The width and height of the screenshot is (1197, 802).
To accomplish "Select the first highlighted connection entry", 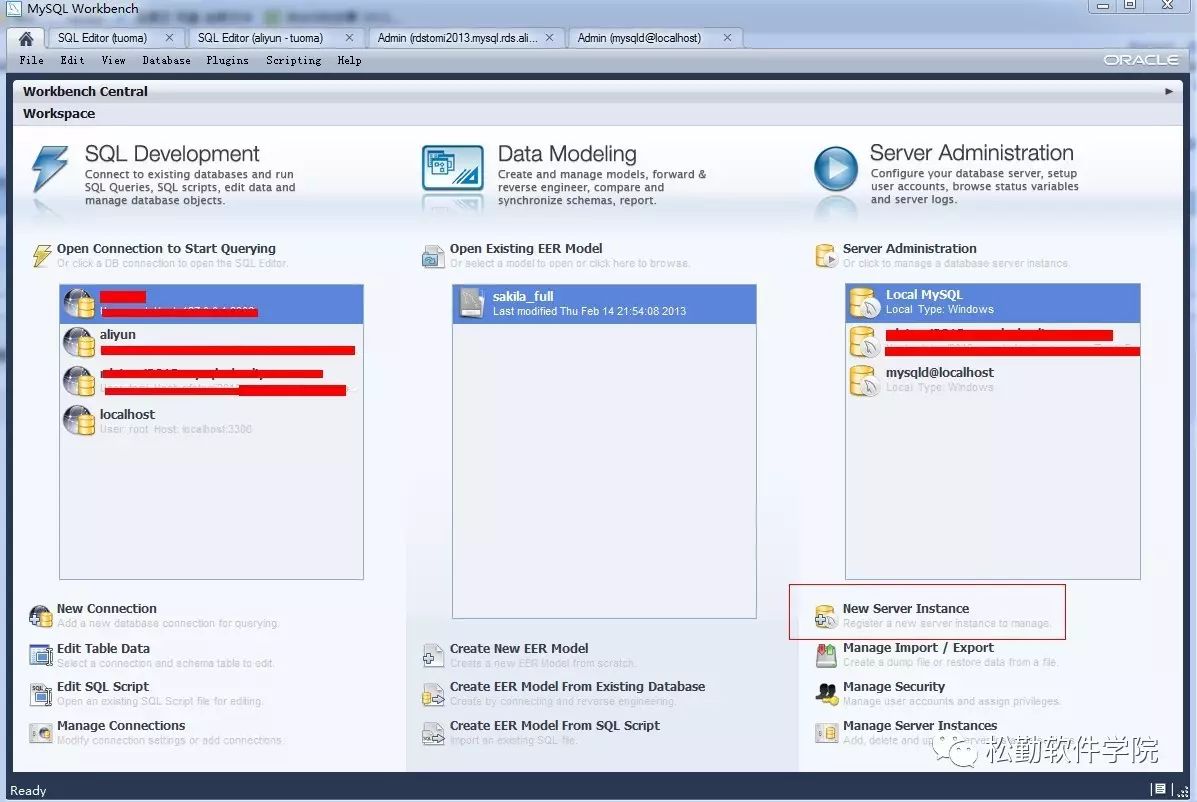I will click(211, 304).
